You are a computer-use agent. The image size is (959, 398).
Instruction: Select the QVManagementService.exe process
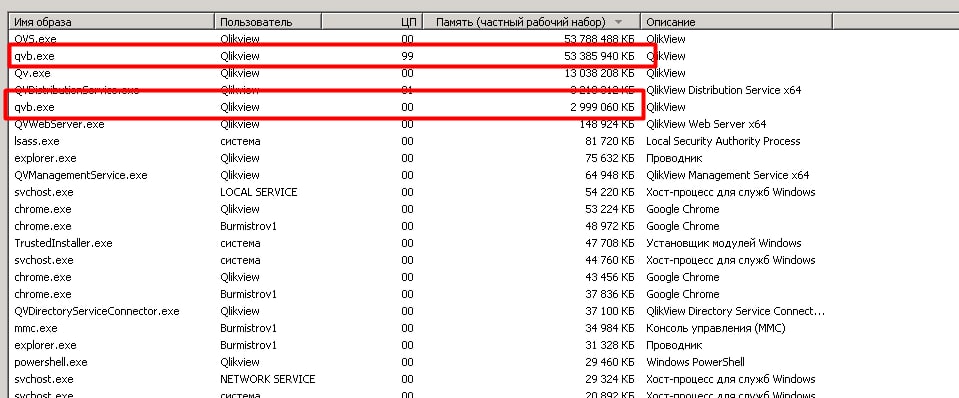coord(81,175)
